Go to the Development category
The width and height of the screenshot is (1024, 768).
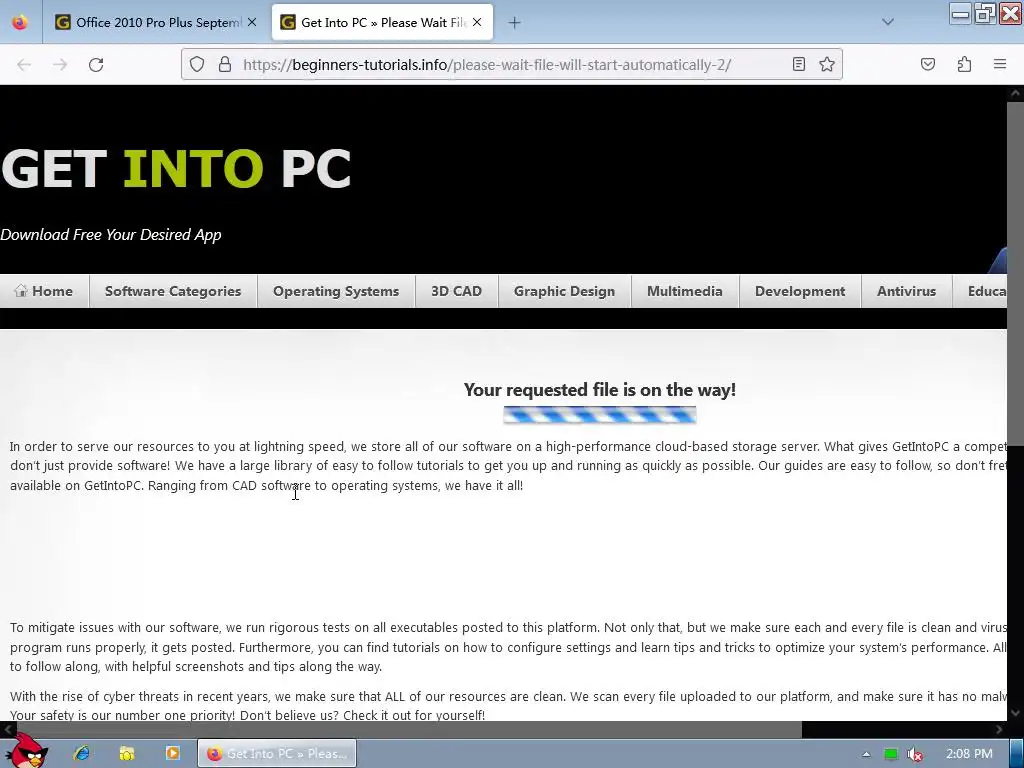point(800,291)
